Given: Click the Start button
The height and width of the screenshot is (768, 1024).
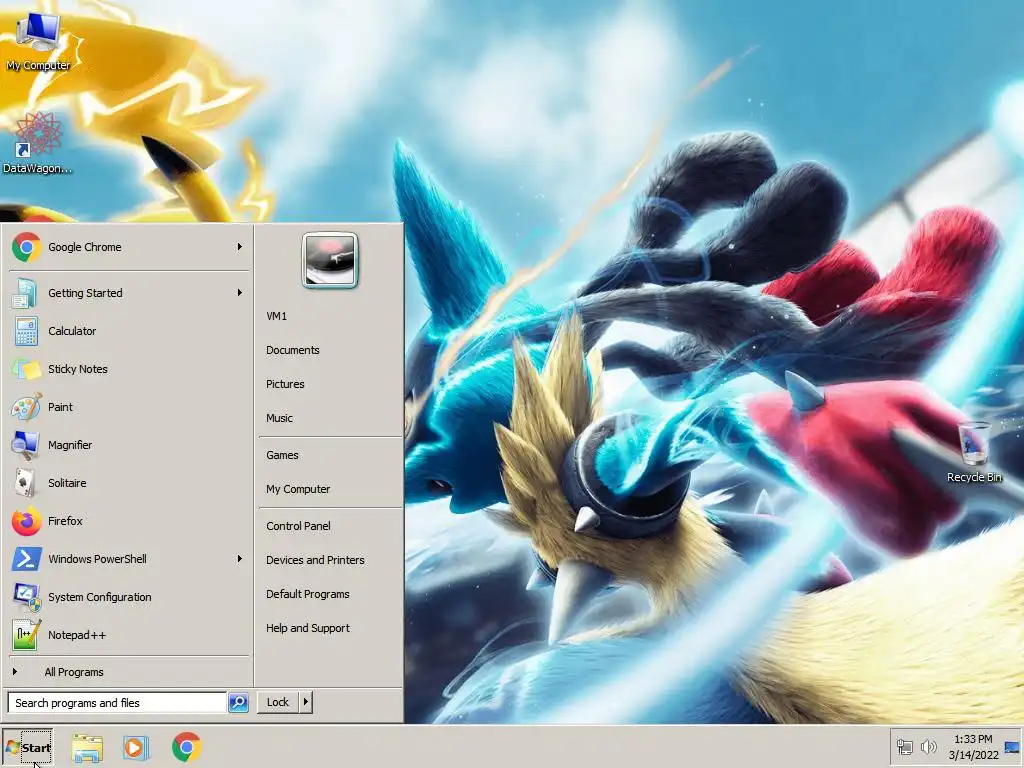Looking at the screenshot, I should pyautogui.click(x=27, y=748).
